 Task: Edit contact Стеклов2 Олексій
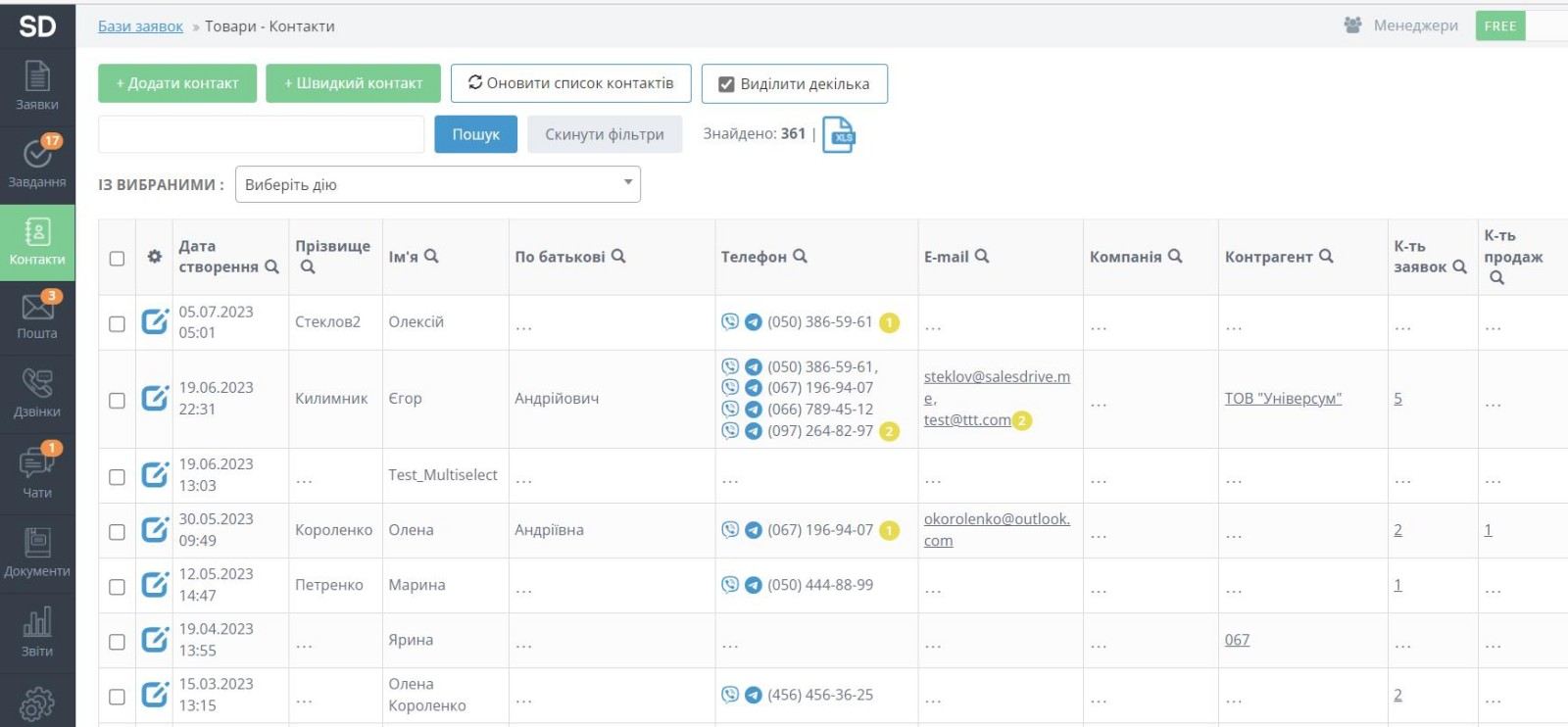[155, 321]
